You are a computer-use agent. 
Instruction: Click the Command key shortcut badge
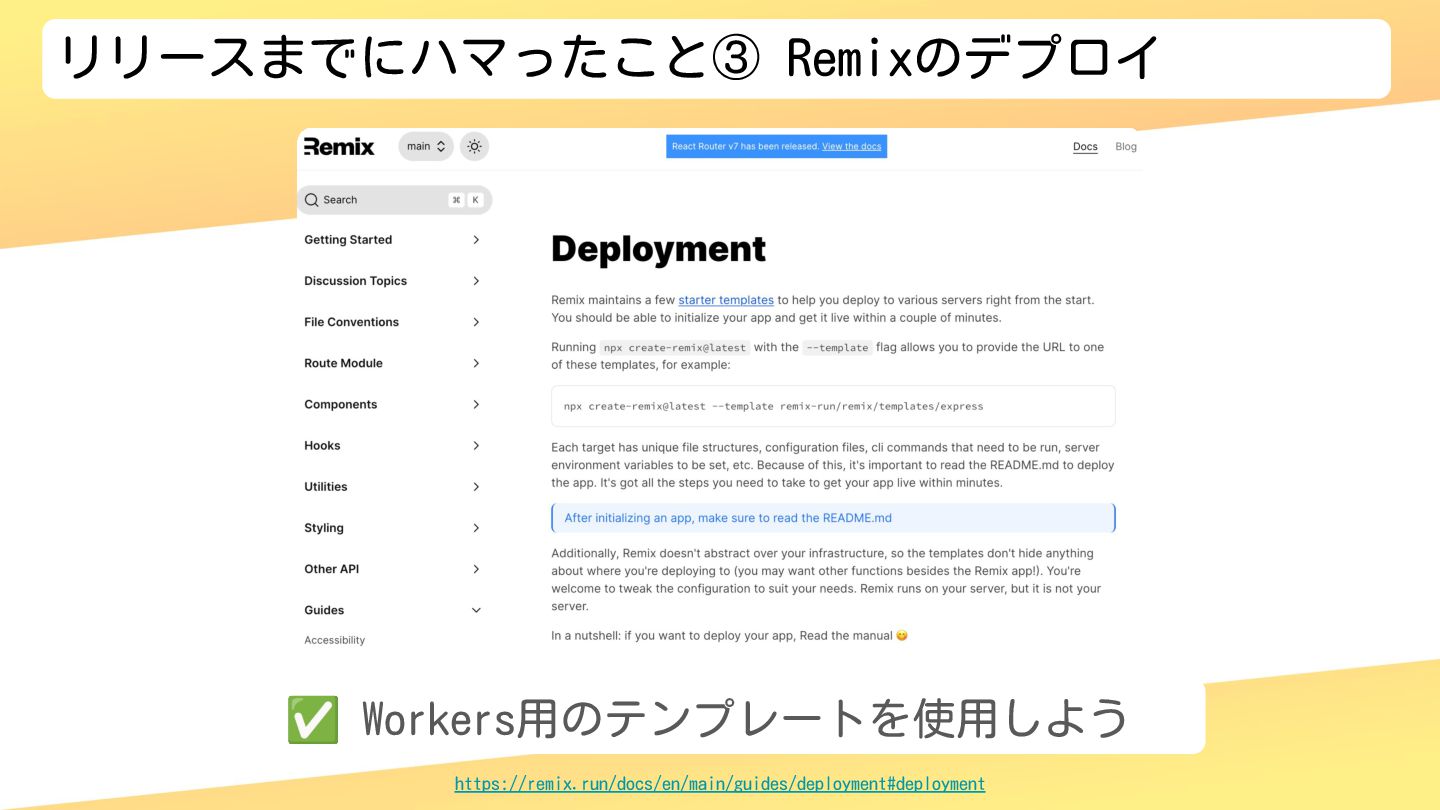(456, 200)
